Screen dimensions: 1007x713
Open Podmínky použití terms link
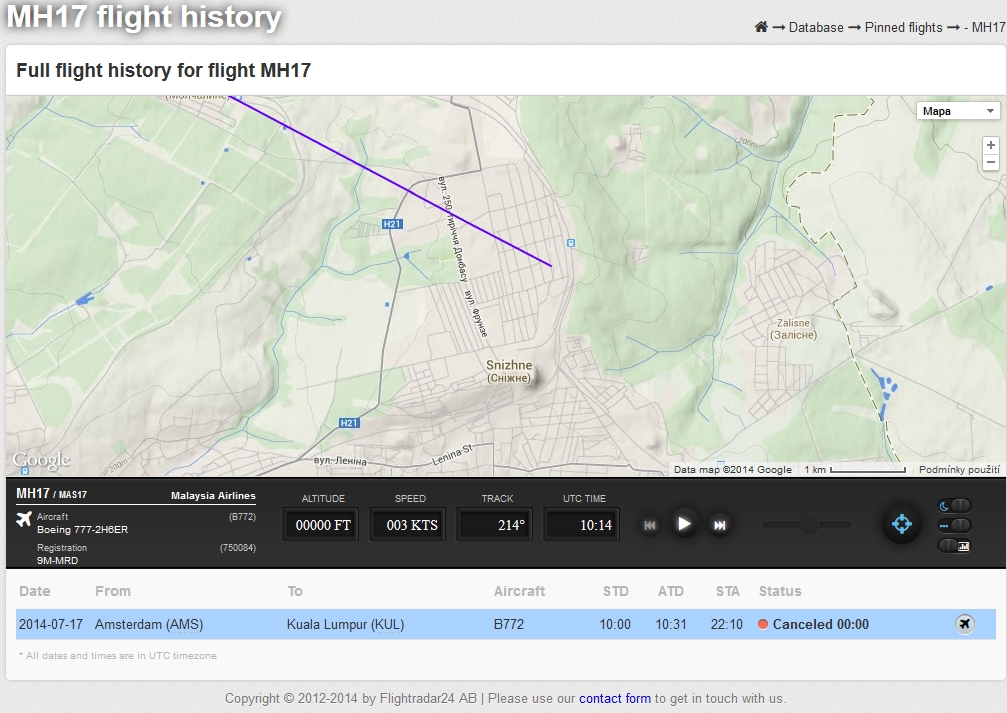(x=959, y=470)
